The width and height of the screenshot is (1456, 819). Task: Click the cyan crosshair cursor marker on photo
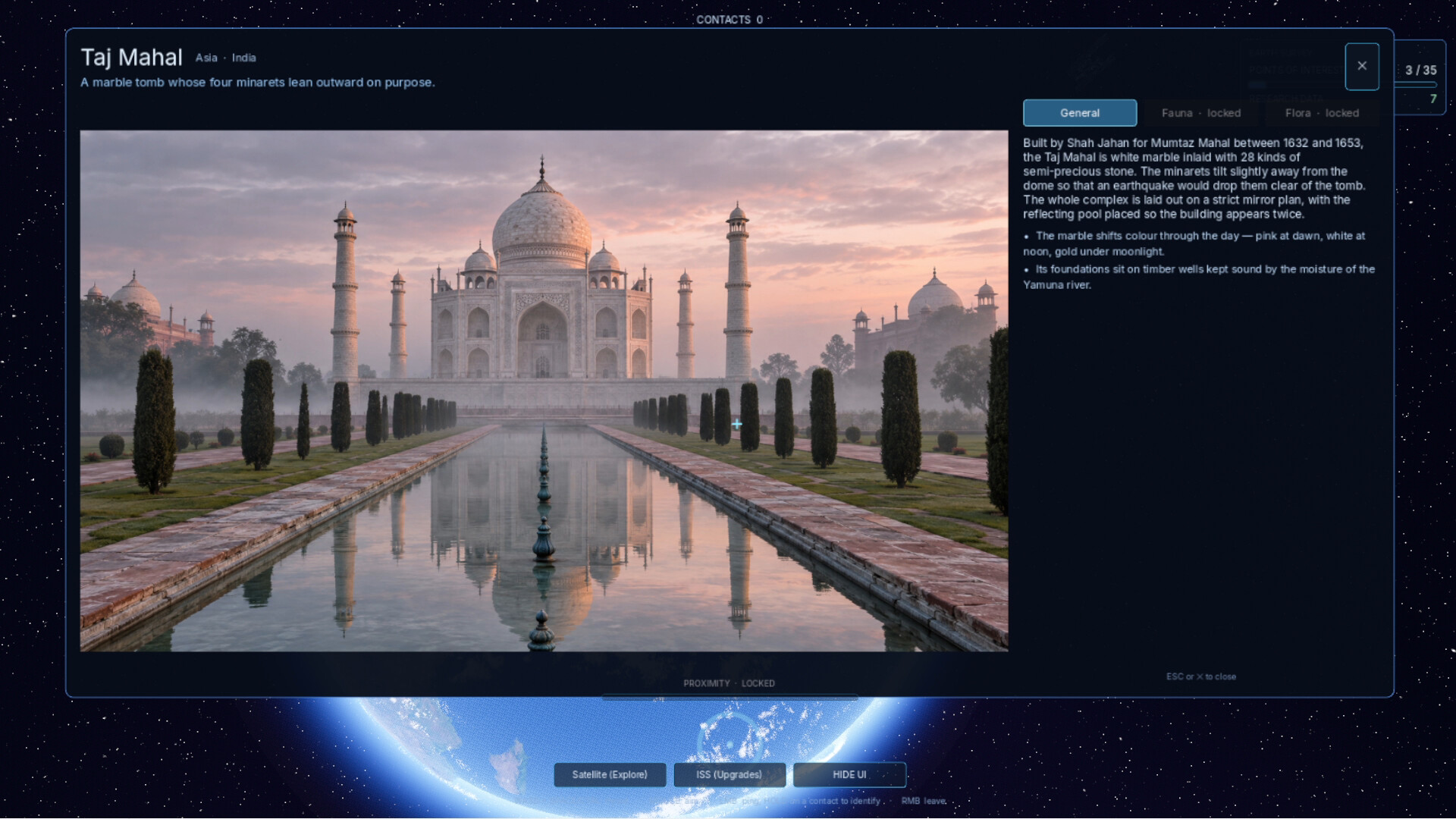coord(736,424)
